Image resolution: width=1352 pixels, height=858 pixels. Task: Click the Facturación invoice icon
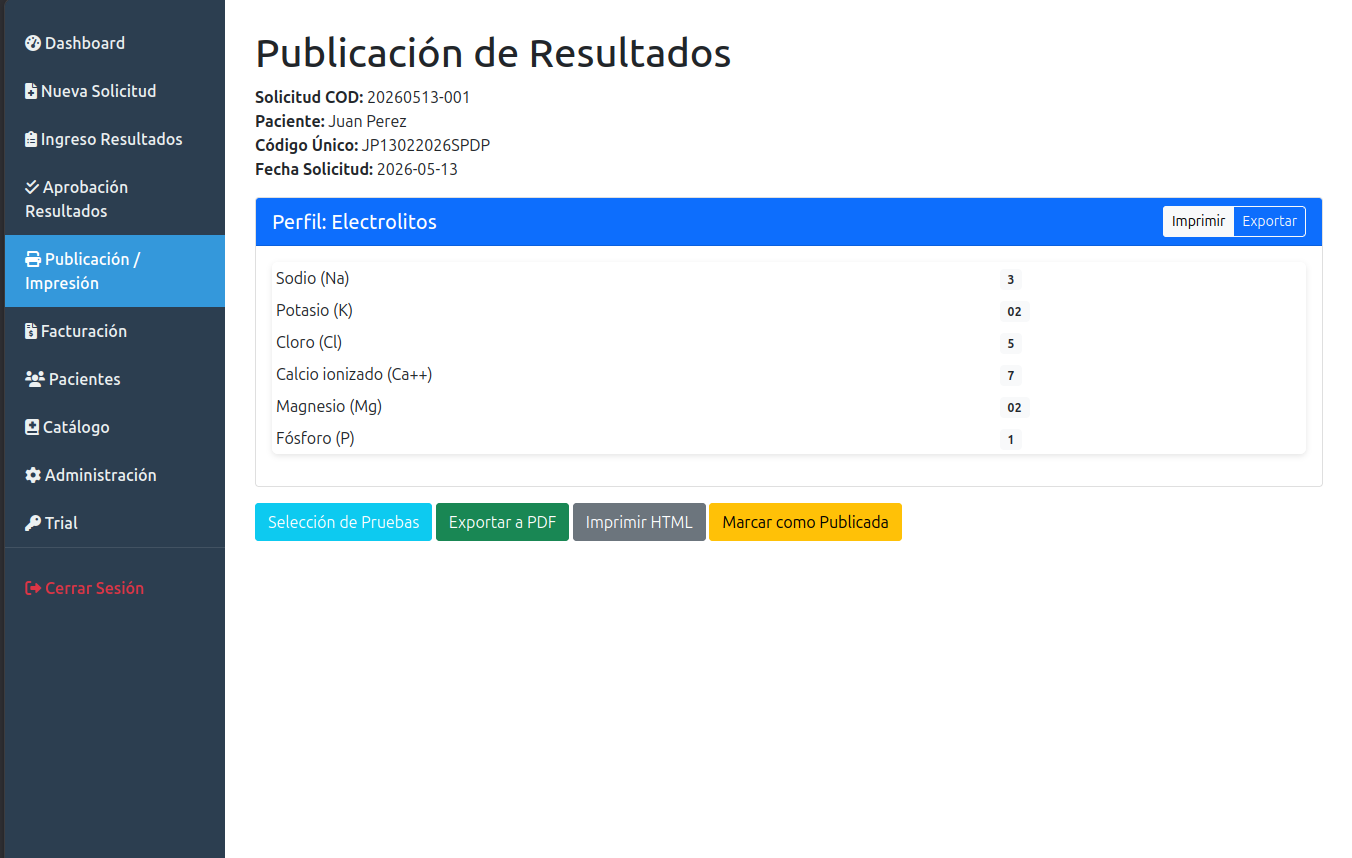pos(31,331)
